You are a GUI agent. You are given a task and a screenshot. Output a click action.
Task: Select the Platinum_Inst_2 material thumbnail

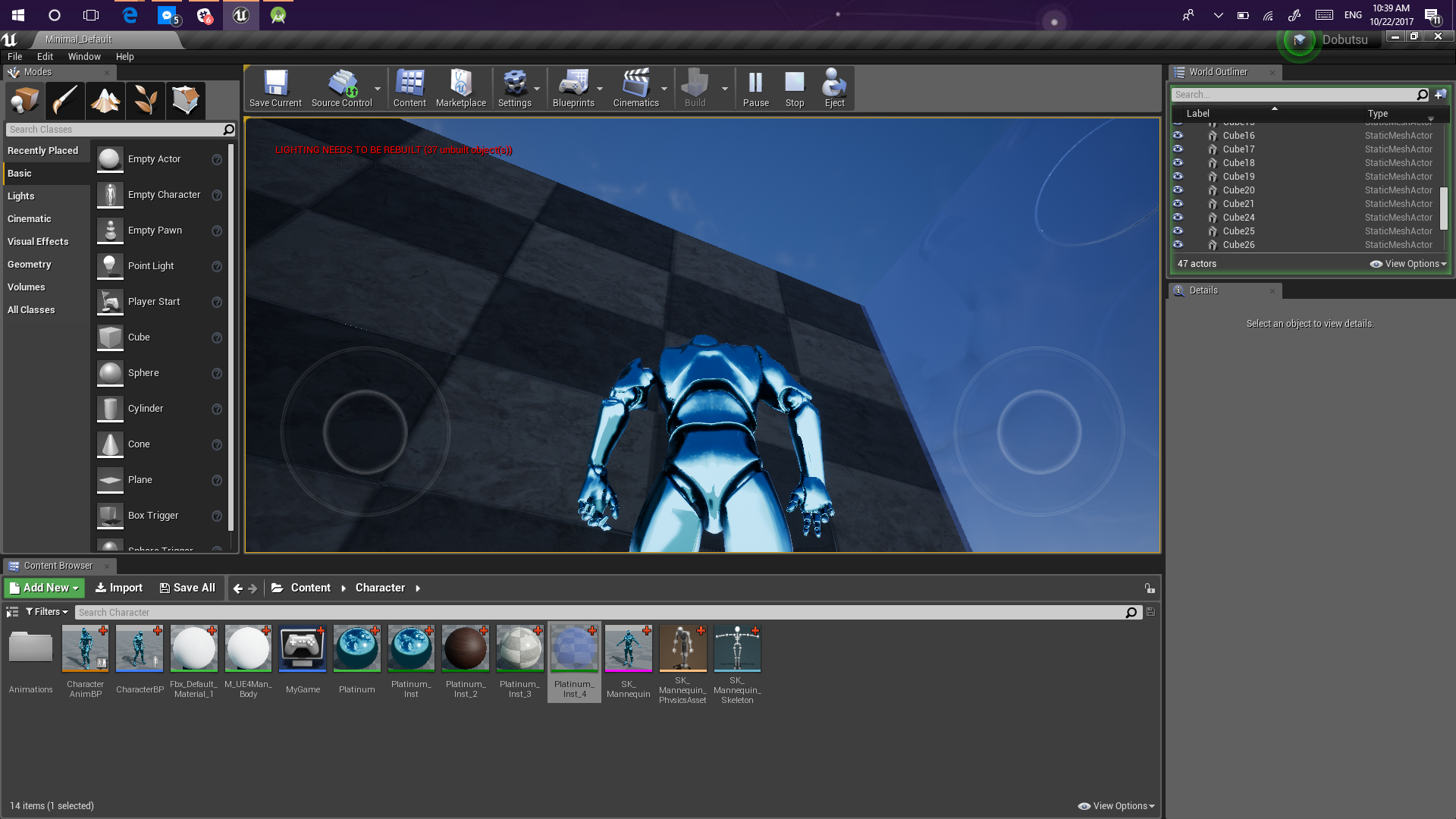[465, 648]
